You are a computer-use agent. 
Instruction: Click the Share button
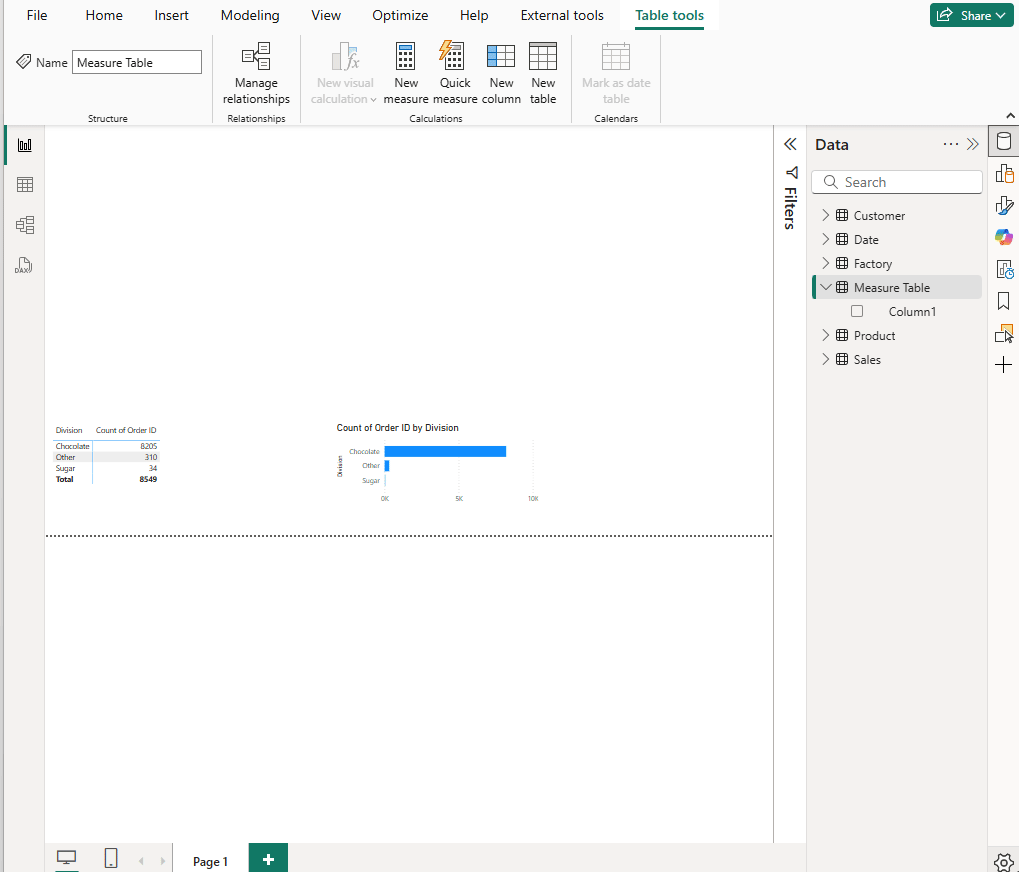coord(972,16)
